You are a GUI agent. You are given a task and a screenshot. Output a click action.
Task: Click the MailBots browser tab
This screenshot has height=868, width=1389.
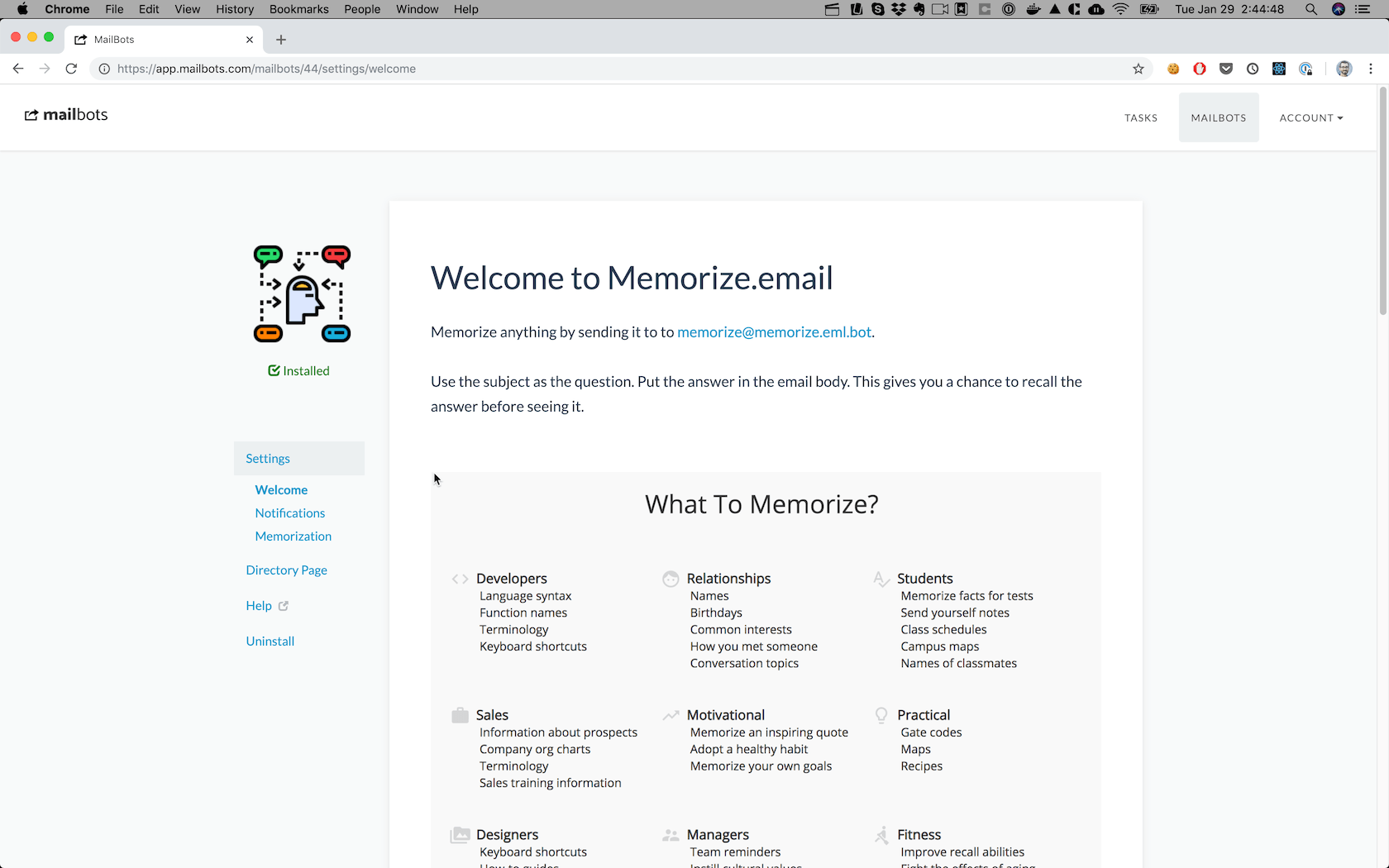click(164, 40)
